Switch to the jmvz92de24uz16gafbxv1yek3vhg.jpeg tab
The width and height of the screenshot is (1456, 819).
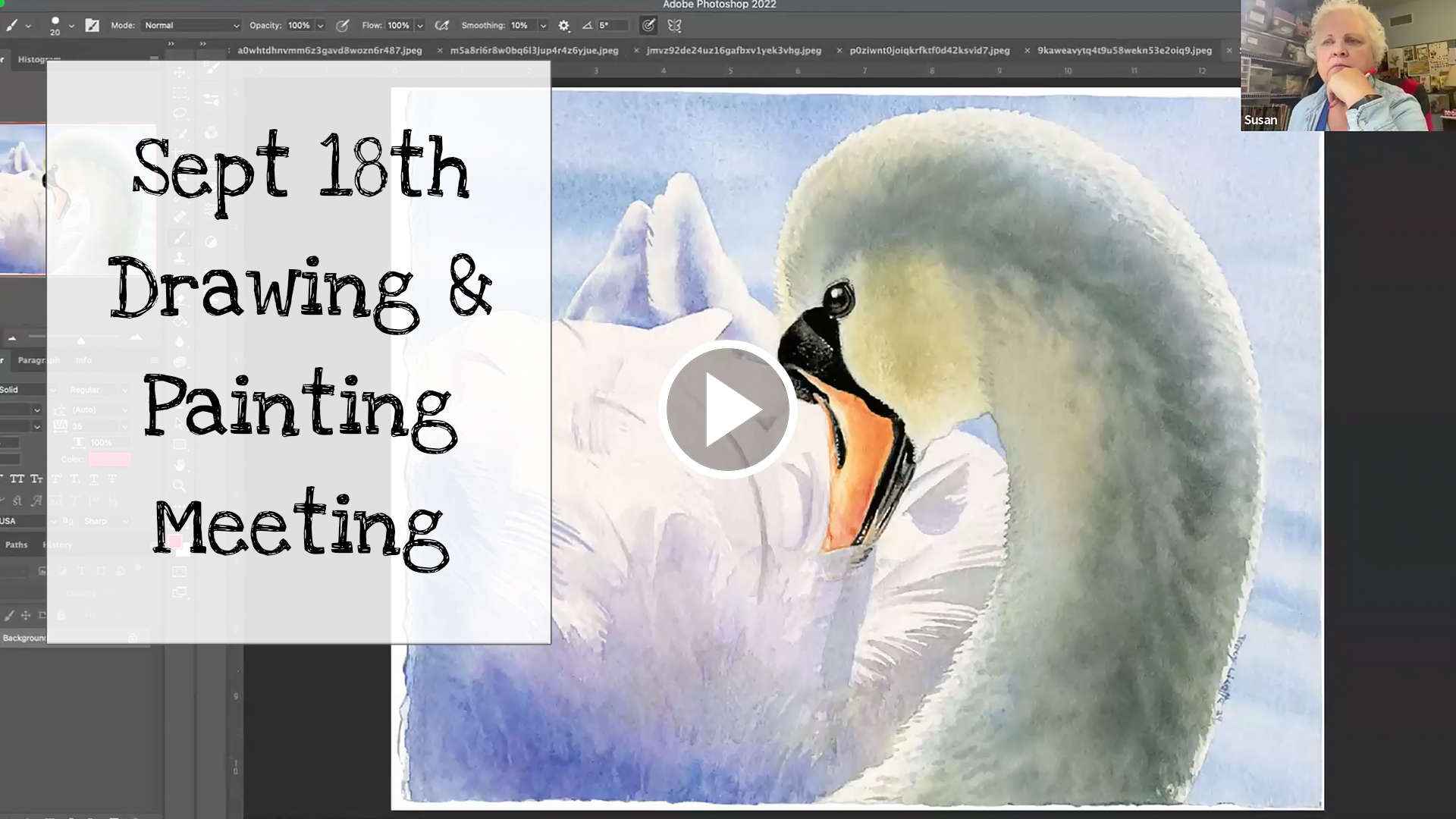pos(734,51)
